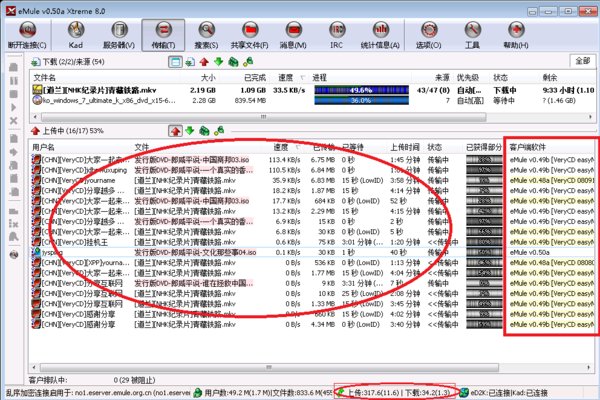Click known clients icon in uploads header
This screenshot has height=400, width=600.
[219, 131]
